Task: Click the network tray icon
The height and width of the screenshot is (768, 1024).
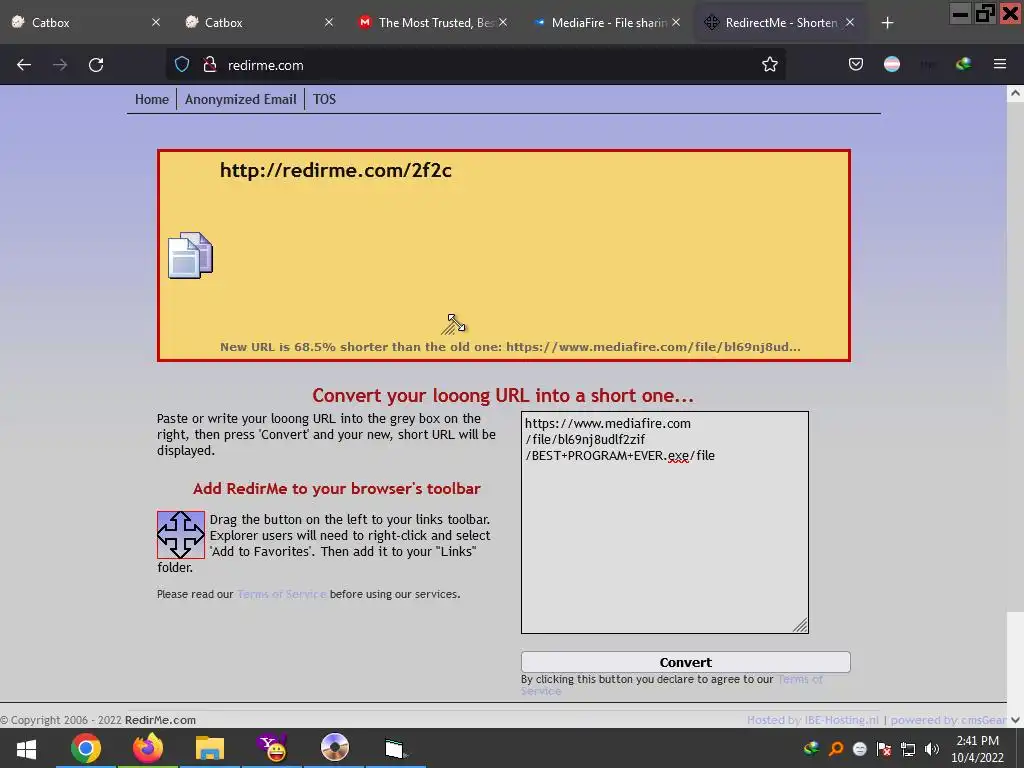Action: coord(908,749)
